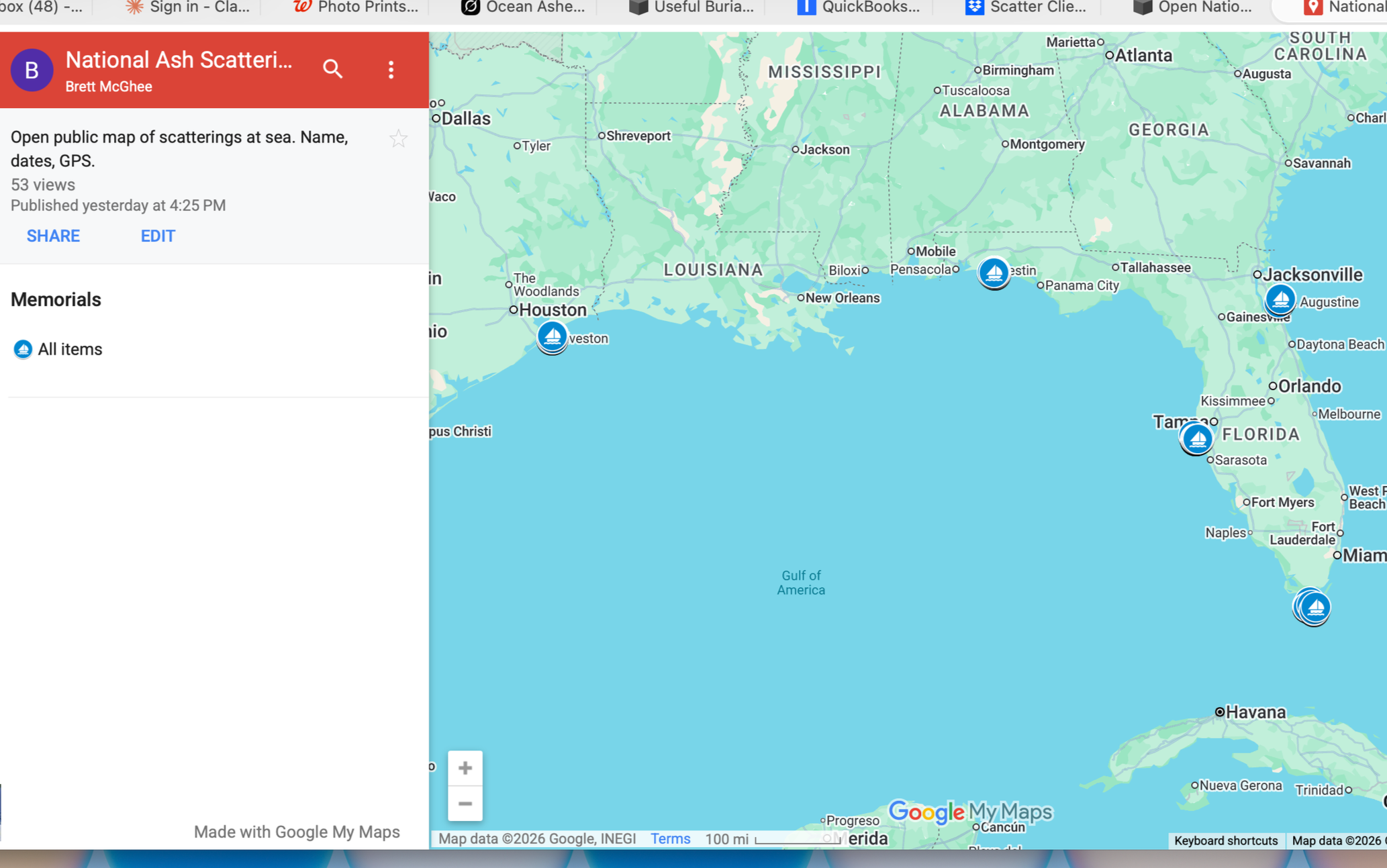Switch to the Photo Prints tab
This screenshot has height=868, width=1387.
[356, 7]
